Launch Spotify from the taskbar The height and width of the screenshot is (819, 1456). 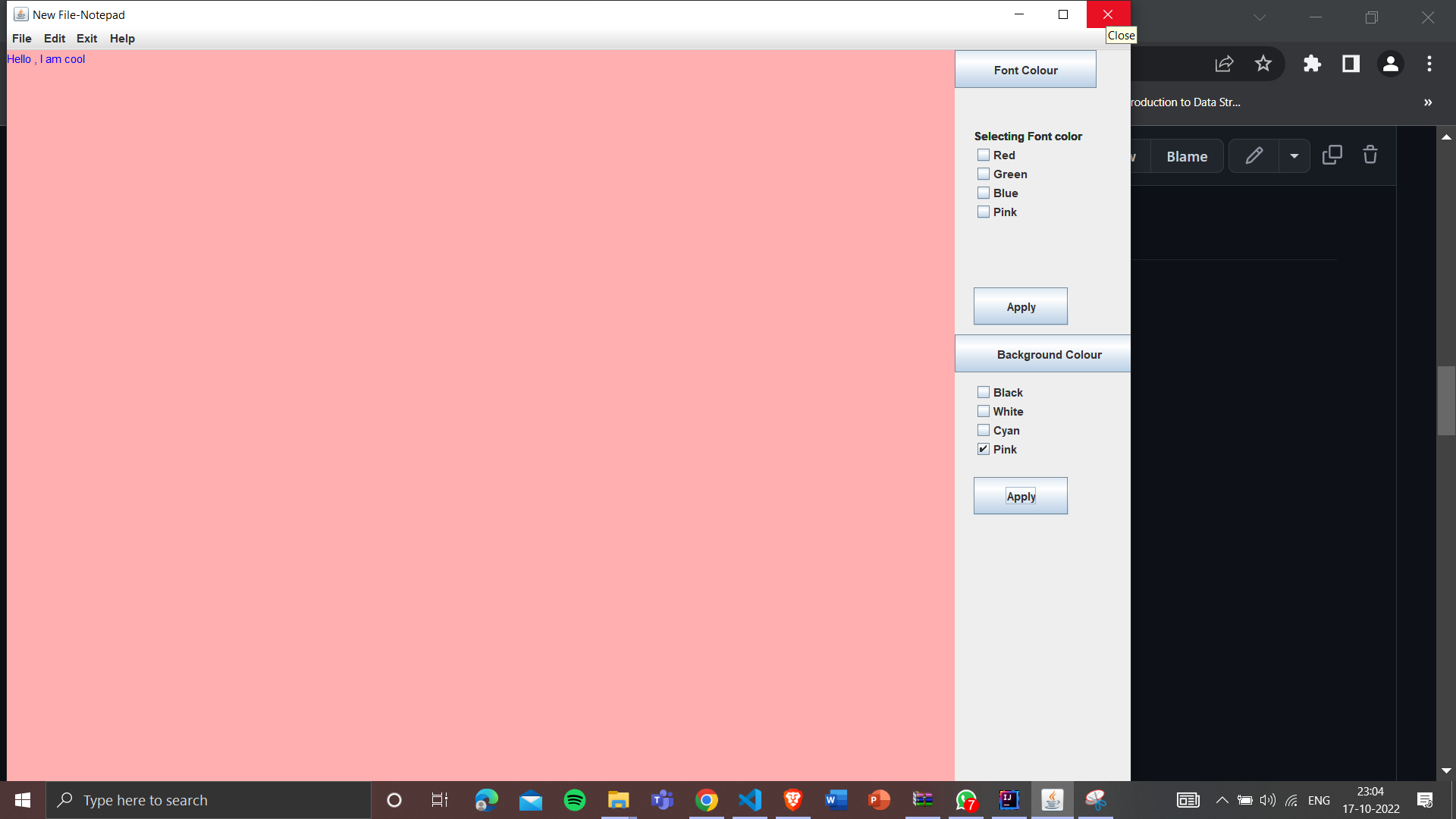tap(575, 800)
